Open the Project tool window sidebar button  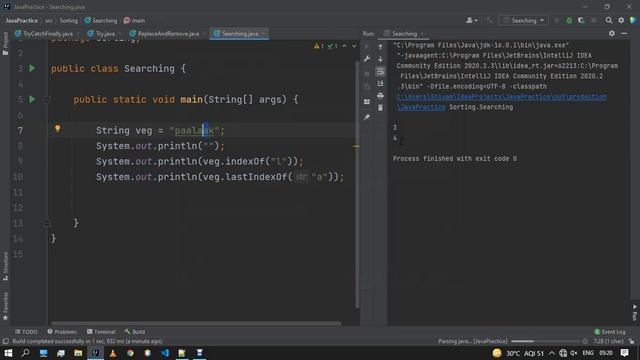tap(5, 44)
